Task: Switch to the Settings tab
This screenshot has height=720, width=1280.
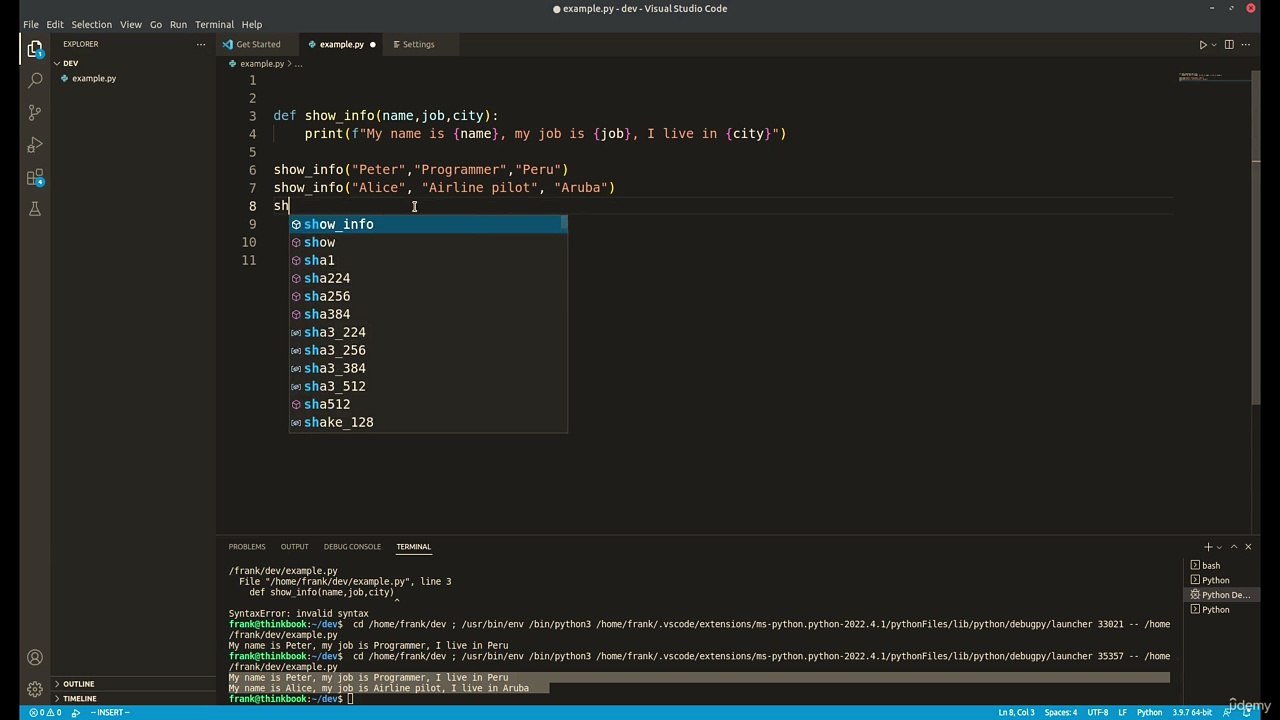Action: (418, 45)
